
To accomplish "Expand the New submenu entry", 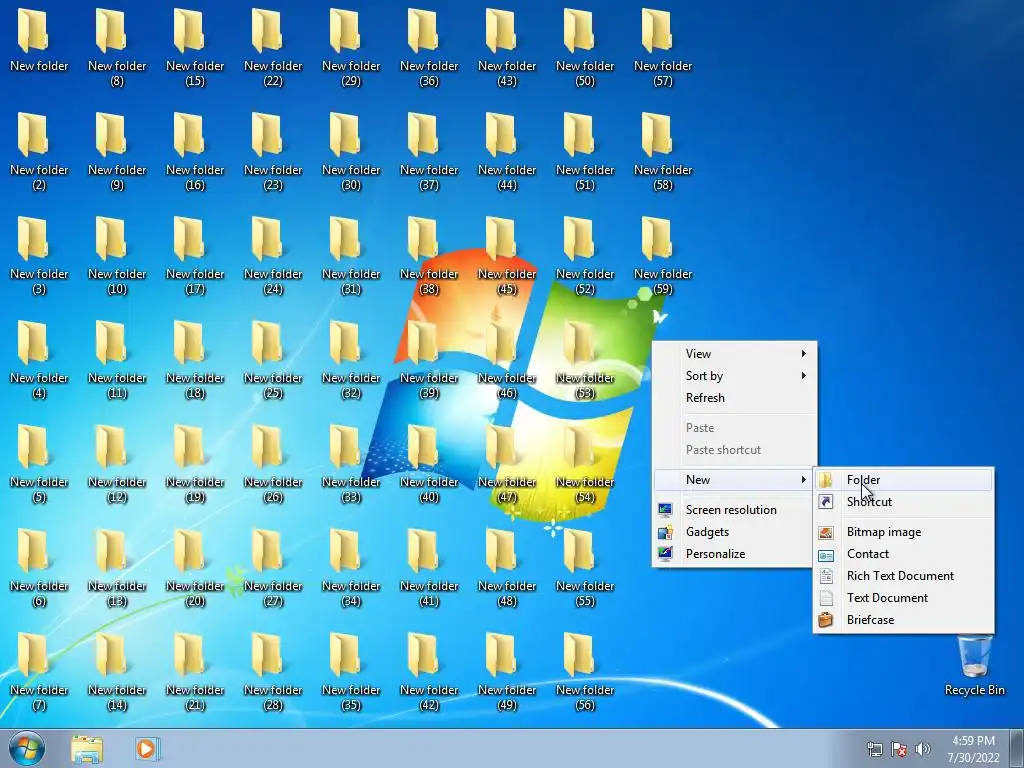I will click(x=735, y=480).
